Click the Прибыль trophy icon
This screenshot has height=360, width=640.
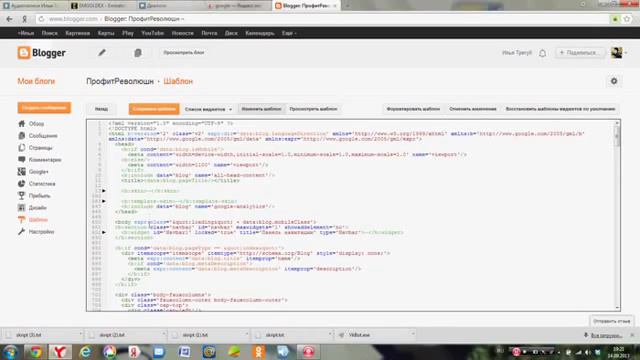[22, 196]
